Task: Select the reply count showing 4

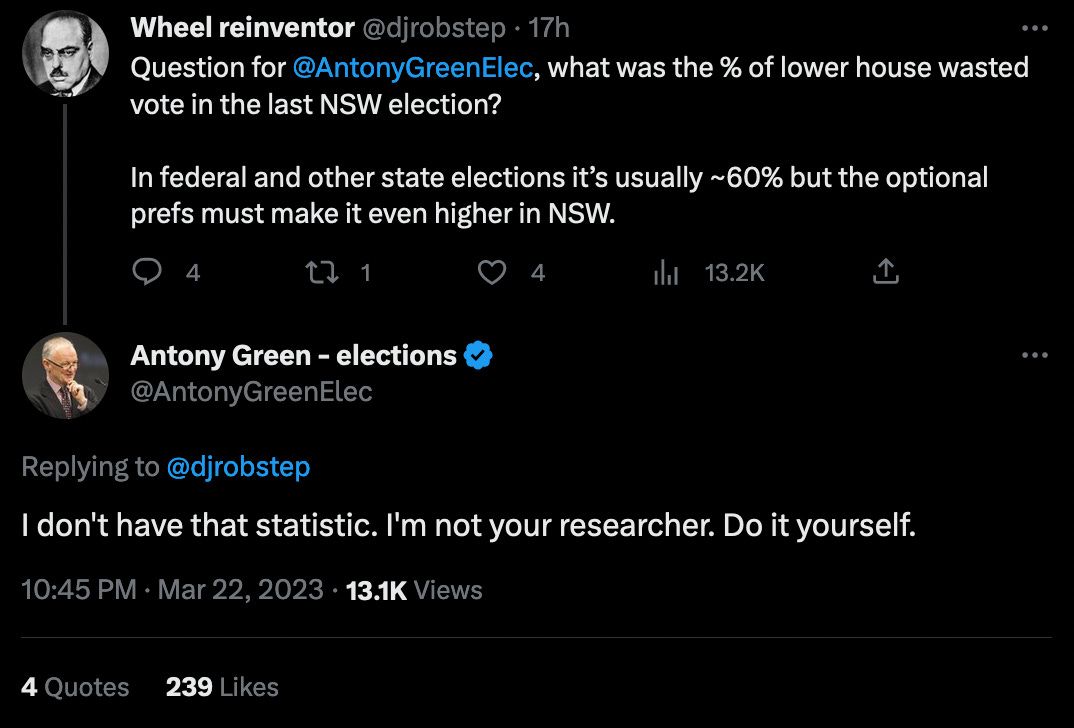Action: point(190,271)
